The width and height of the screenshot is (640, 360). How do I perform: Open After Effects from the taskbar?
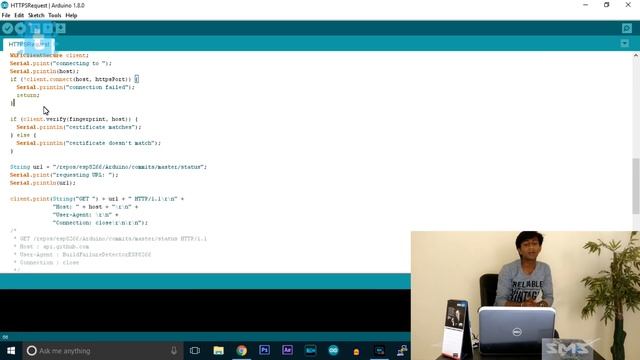click(287, 350)
